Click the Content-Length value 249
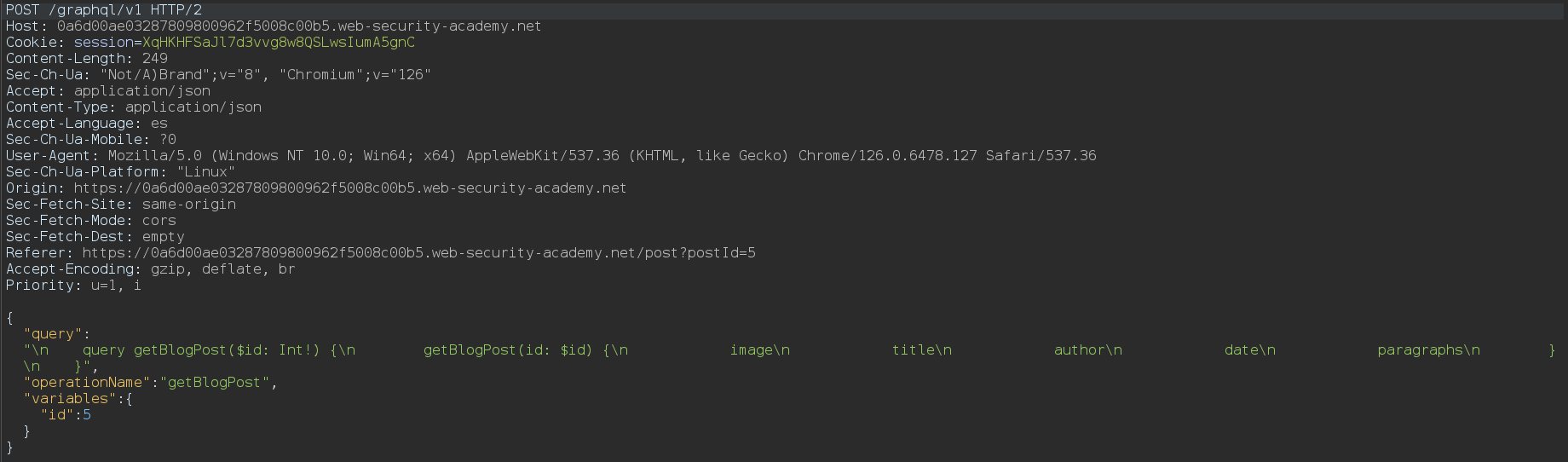The height and width of the screenshot is (462, 1568). [x=155, y=59]
